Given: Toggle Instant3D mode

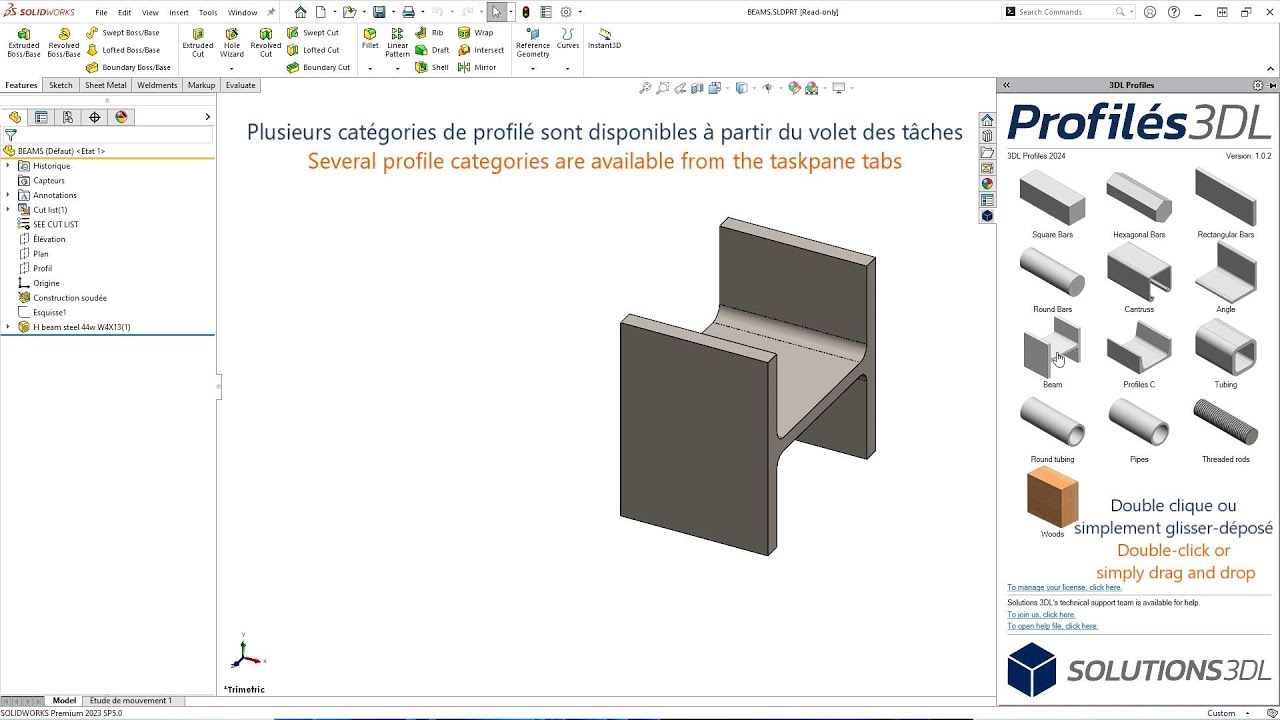Looking at the screenshot, I should click(x=604, y=39).
